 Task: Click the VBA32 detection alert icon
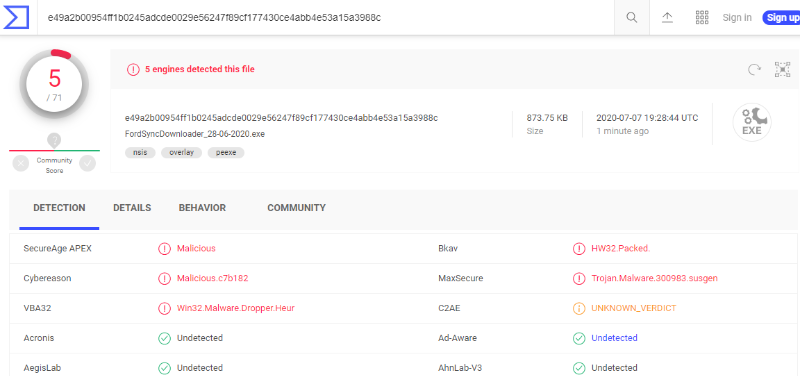click(164, 308)
